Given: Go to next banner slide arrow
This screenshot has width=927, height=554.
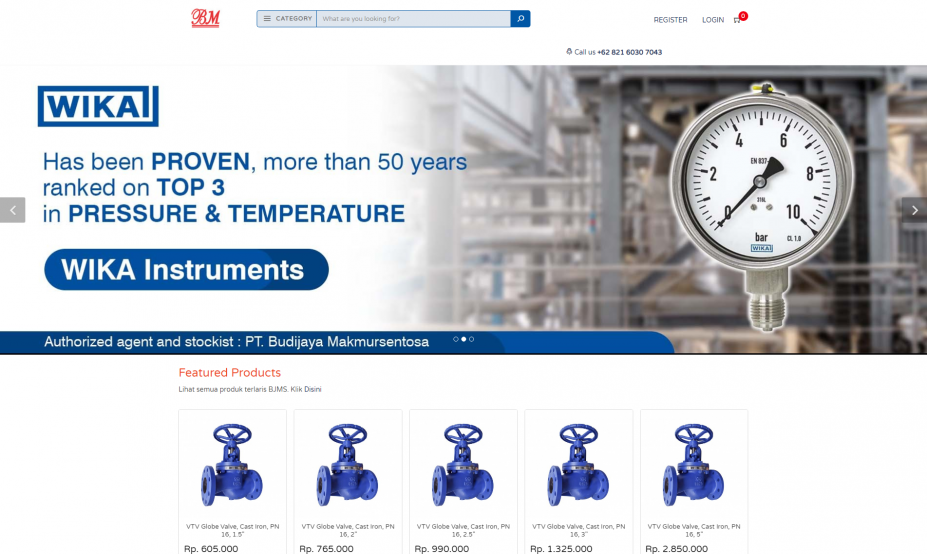Looking at the screenshot, I should (914, 210).
